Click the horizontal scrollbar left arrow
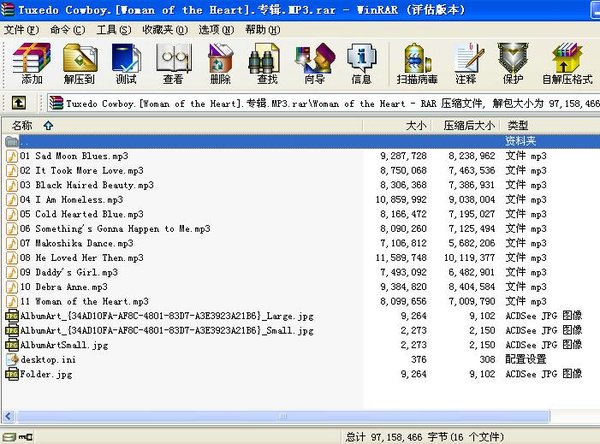 [8, 416]
